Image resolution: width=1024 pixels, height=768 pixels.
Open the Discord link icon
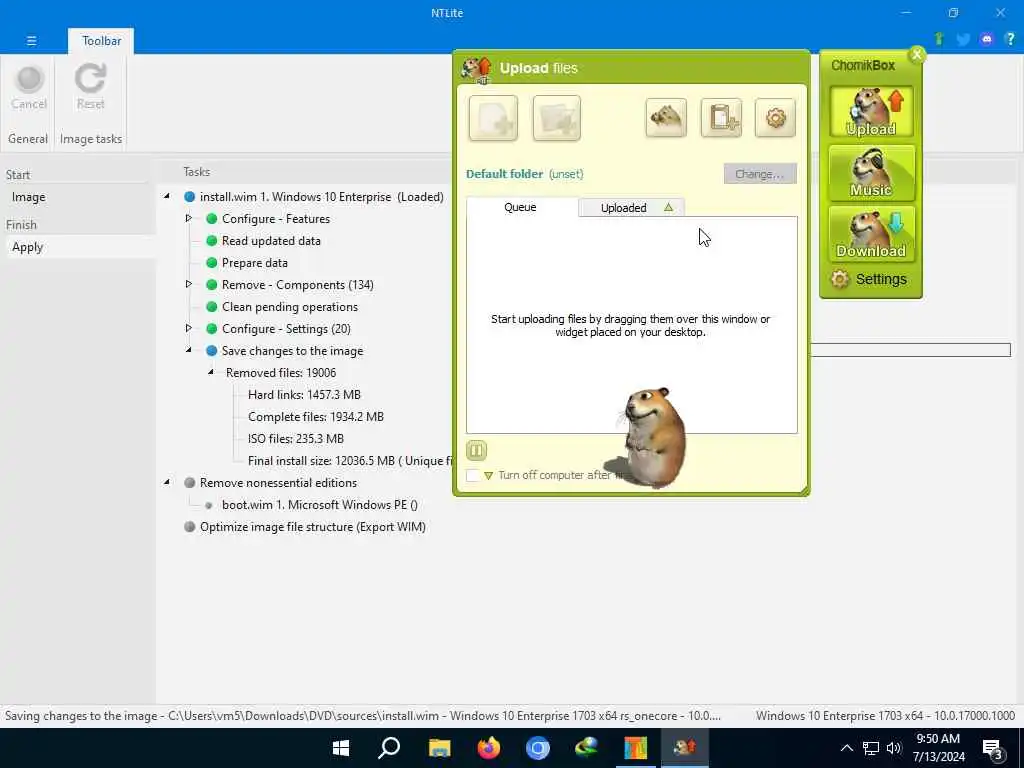coord(987,39)
